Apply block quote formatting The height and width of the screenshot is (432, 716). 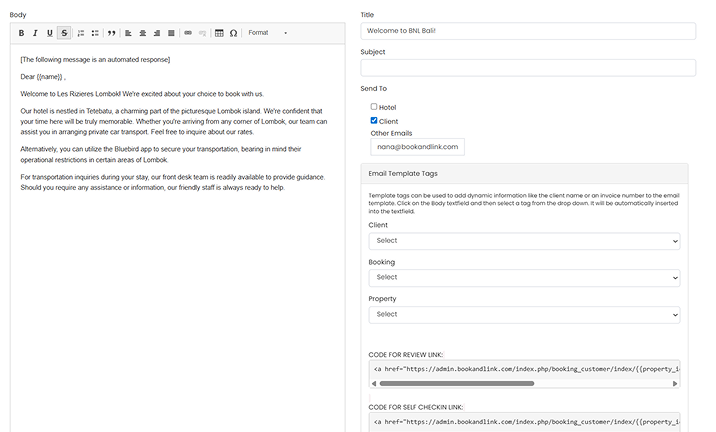coord(111,33)
